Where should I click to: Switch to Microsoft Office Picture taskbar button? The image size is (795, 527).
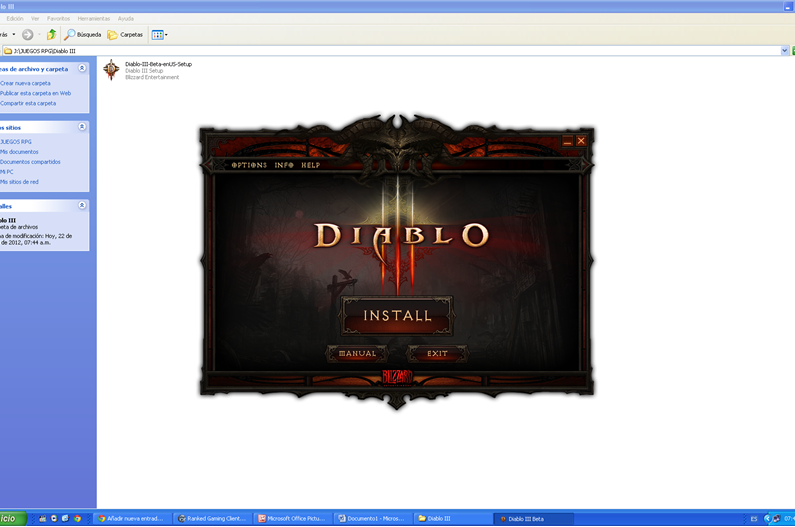click(293, 518)
